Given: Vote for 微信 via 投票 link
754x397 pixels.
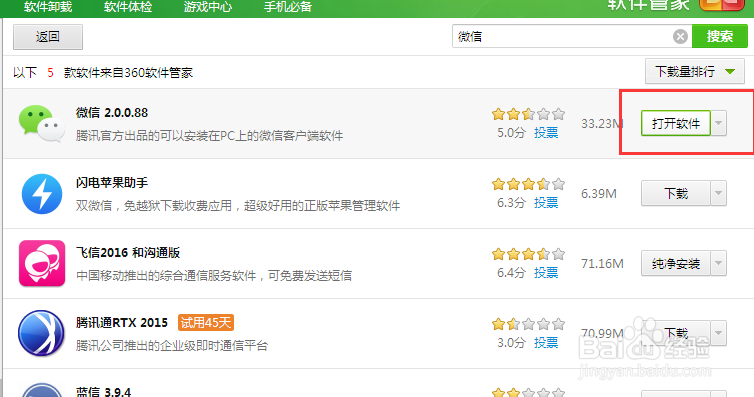Looking at the screenshot, I should coord(546,133).
